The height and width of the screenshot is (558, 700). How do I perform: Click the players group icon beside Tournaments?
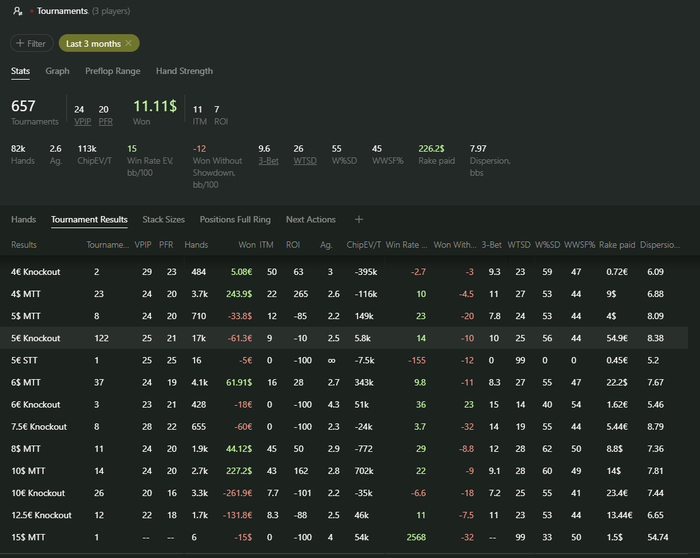click(x=18, y=11)
